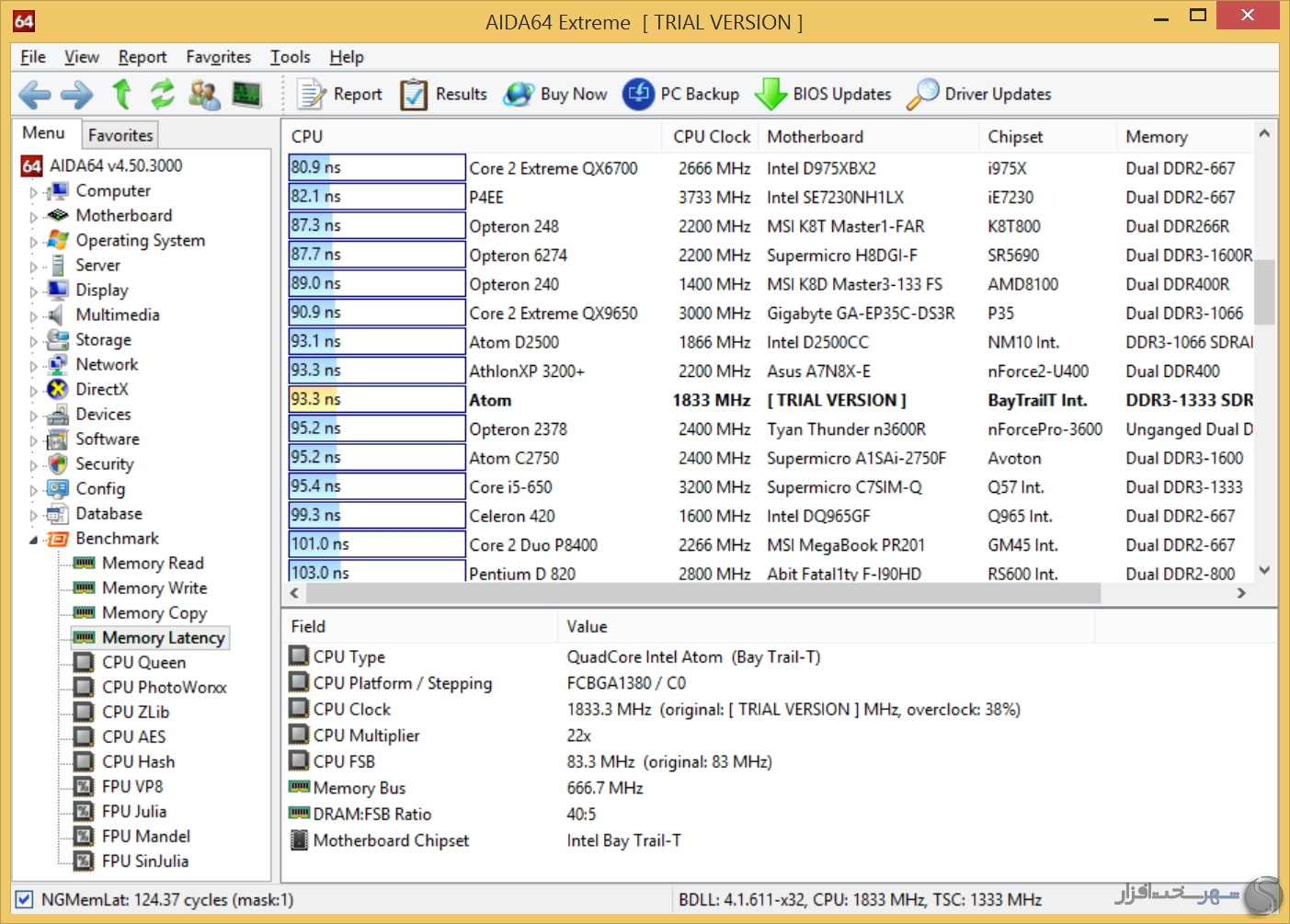Select the FPU Mandel benchmark

tap(146, 836)
